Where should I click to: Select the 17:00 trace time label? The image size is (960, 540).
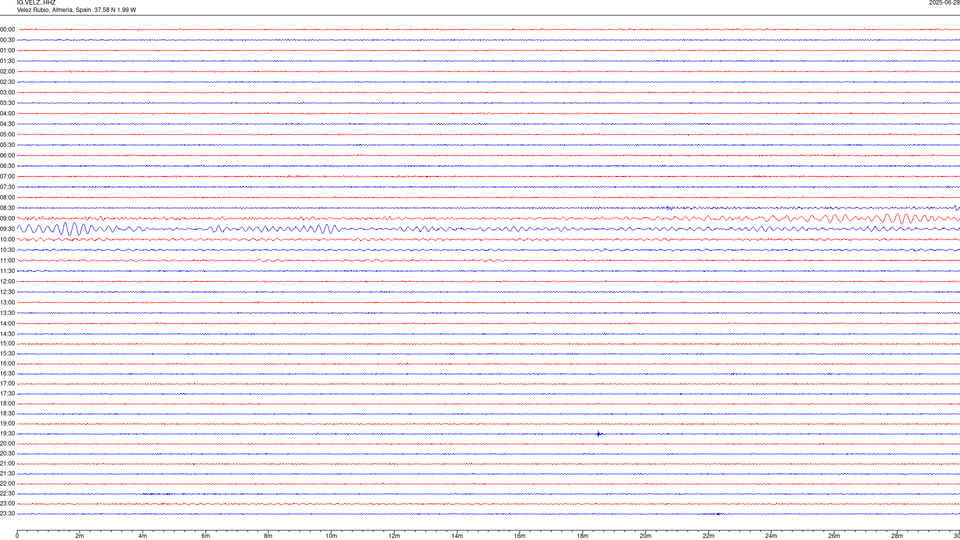coord(7,384)
